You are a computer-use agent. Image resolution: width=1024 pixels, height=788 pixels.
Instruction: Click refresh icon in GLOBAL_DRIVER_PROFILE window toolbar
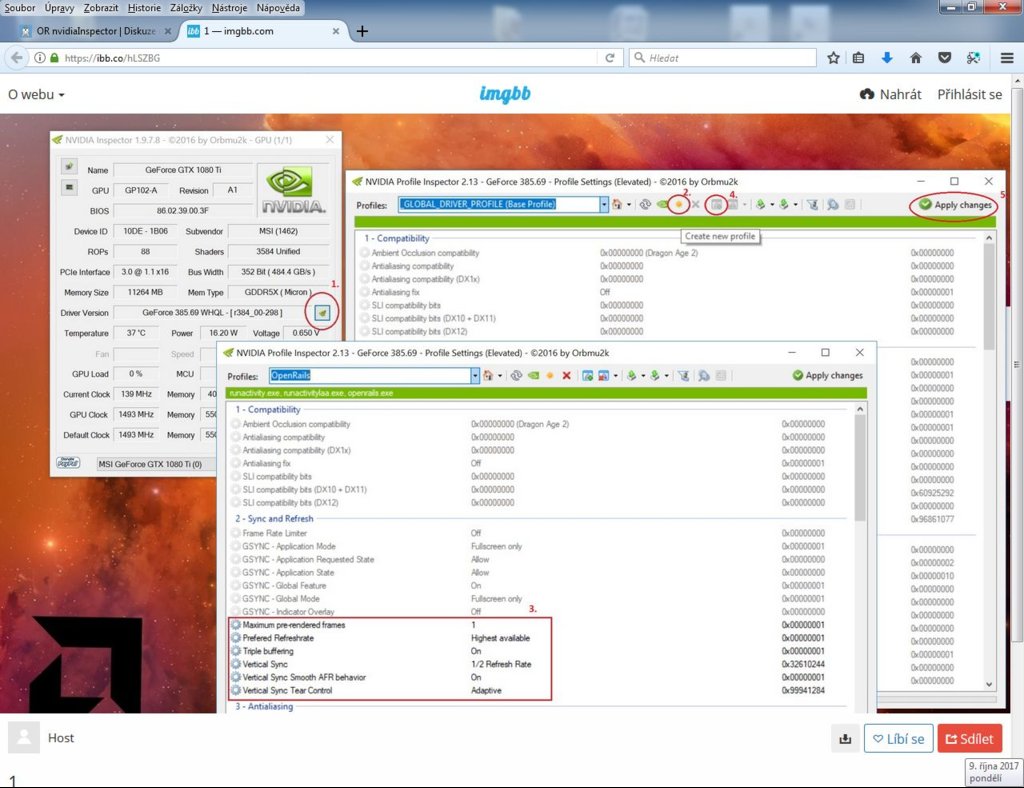(x=645, y=204)
